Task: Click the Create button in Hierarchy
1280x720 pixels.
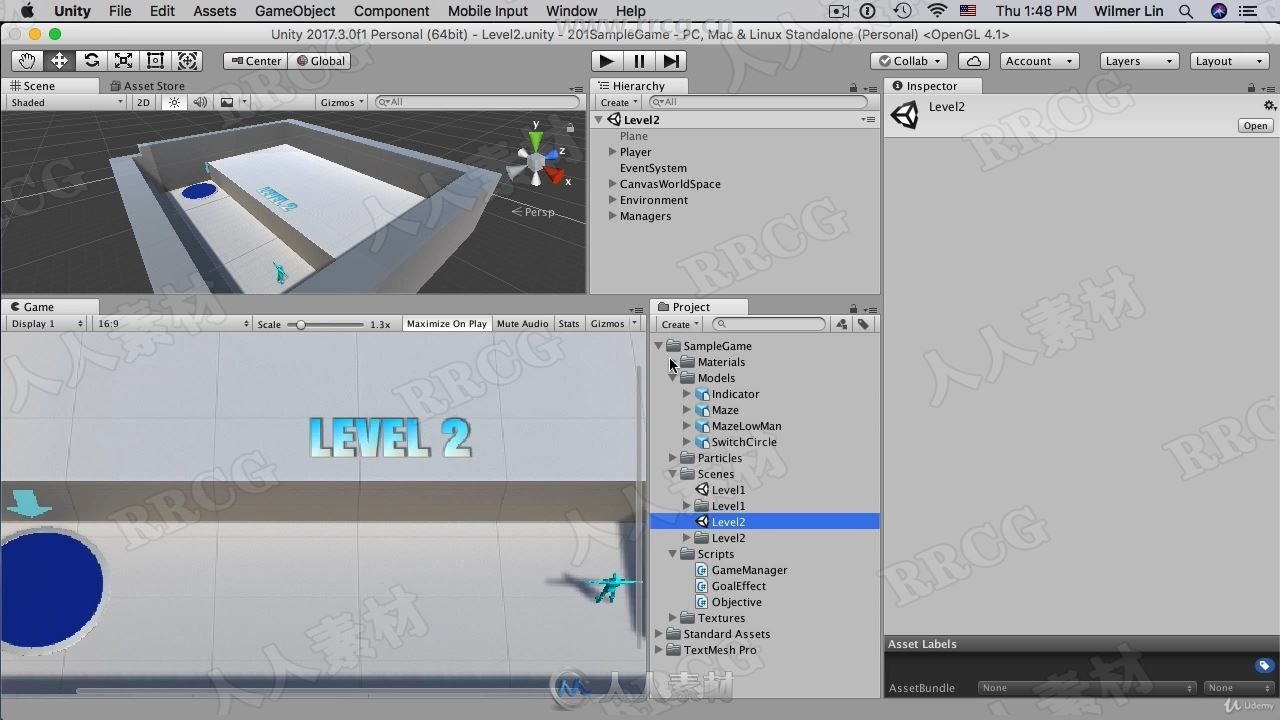Action: (x=619, y=102)
